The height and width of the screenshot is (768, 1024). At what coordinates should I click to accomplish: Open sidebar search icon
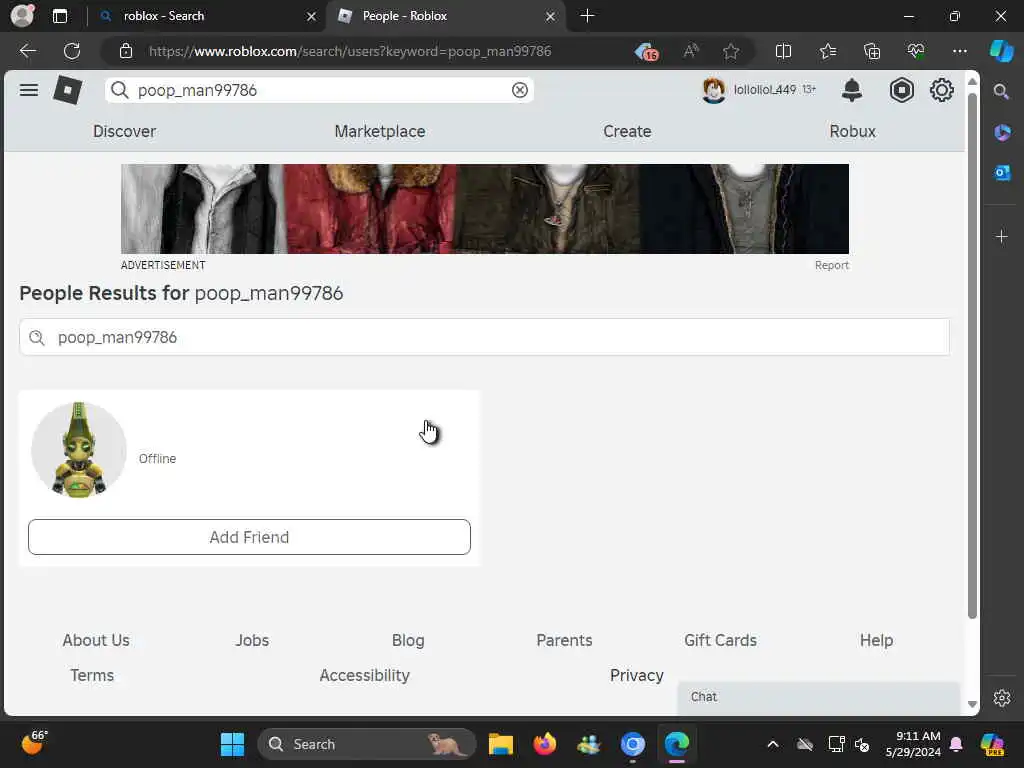tap(1001, 91)
